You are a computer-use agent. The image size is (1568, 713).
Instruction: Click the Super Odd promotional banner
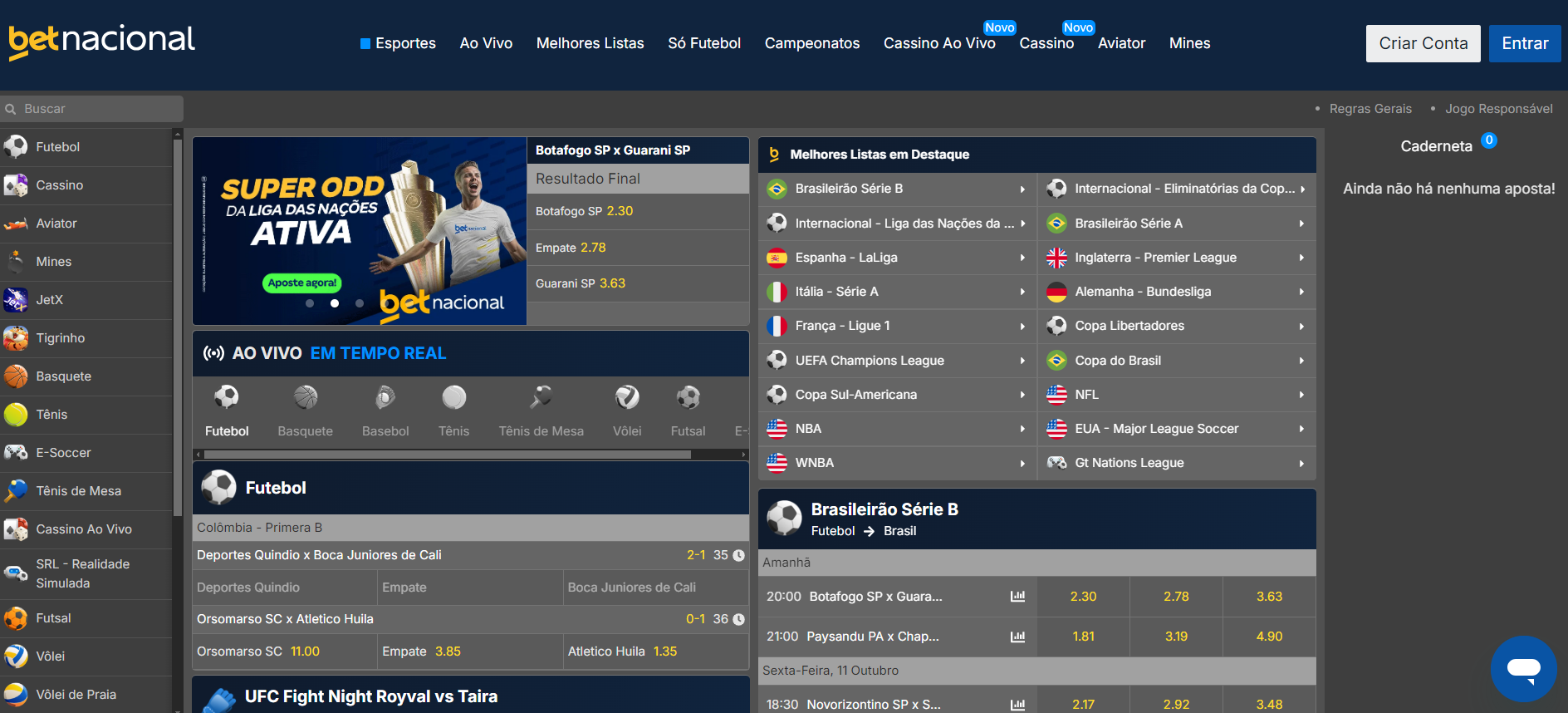tap(360, 231)
